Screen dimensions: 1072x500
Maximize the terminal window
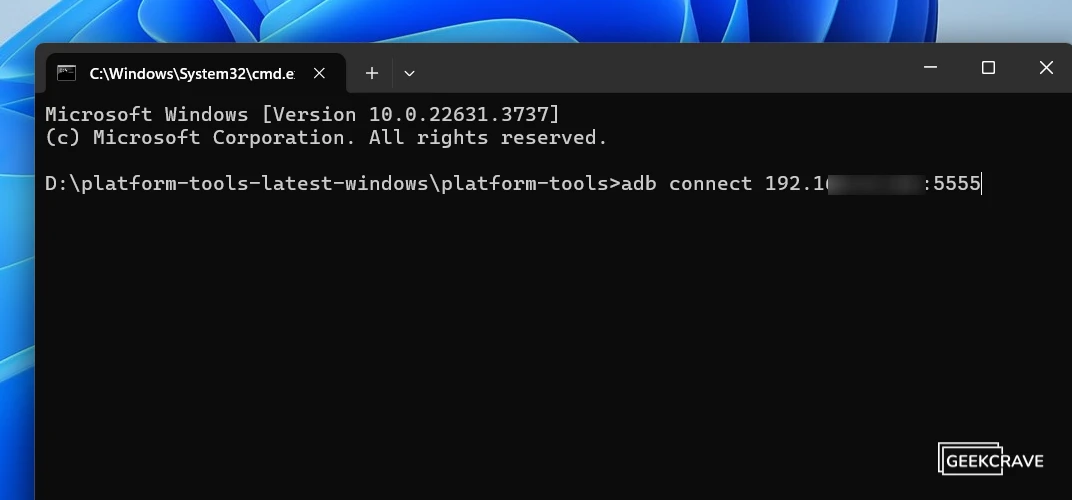988,68
